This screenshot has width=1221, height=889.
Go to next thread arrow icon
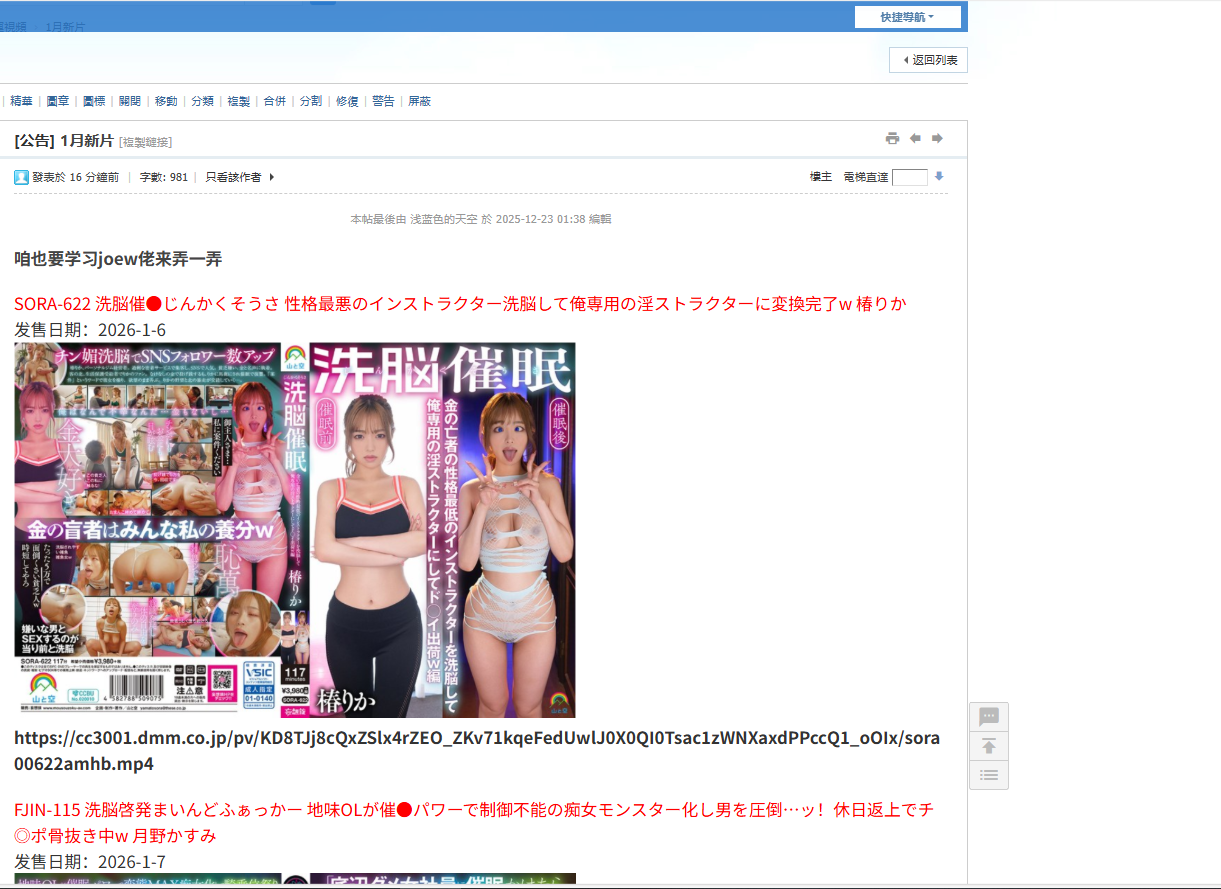(x=937, y=138)
